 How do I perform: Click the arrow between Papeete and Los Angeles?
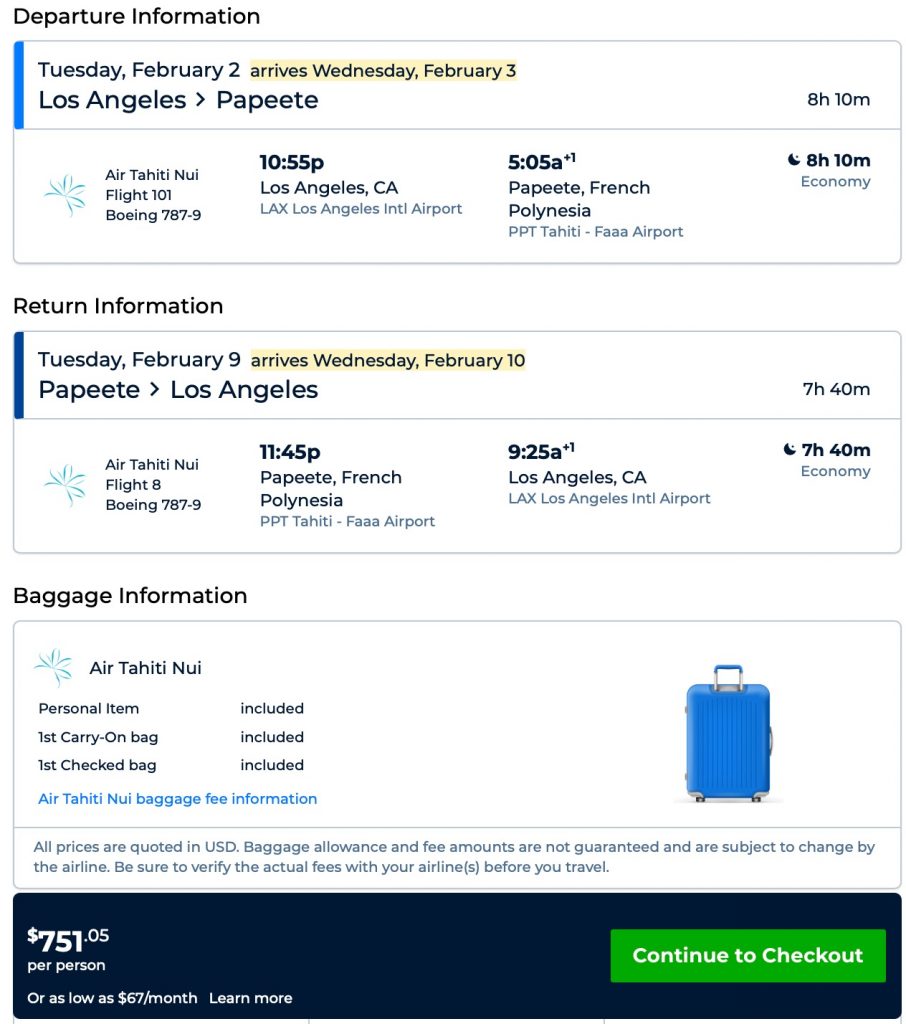[155, 391]
